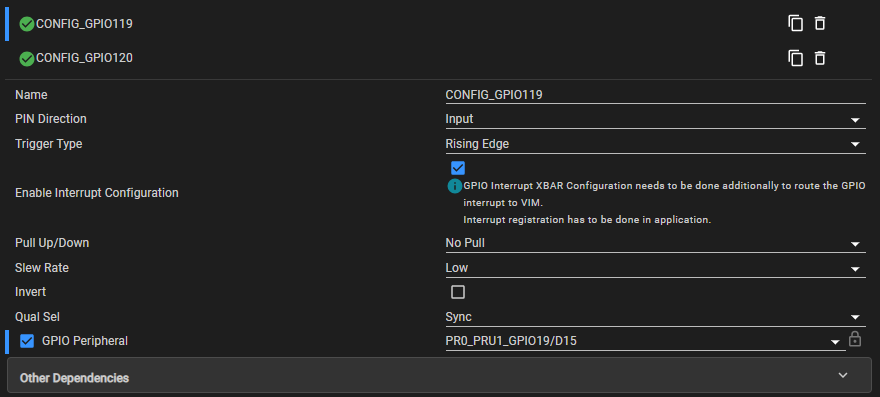Click the 'GPIO Peripheral' label text
The image size is (880, 397).
pyautogui.click(x=85, y=341)
